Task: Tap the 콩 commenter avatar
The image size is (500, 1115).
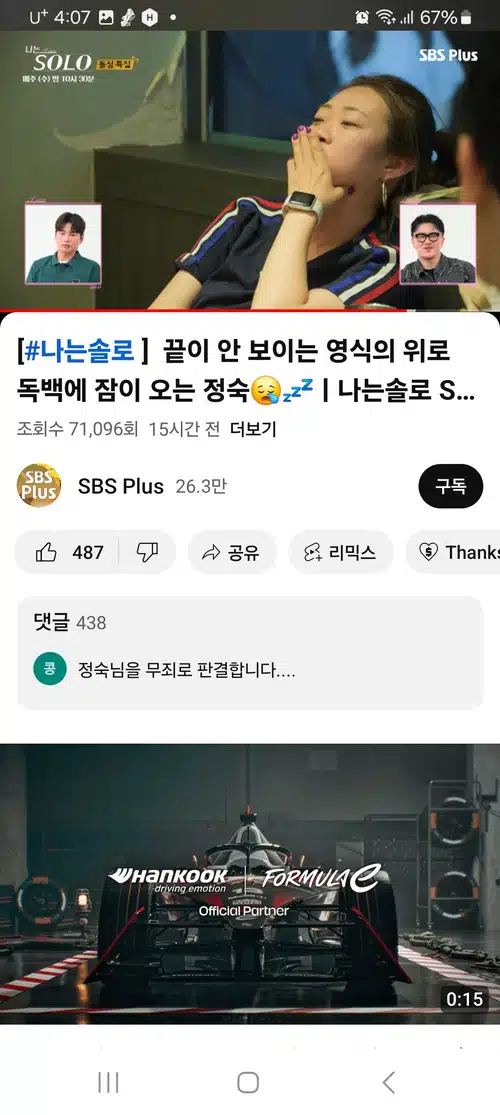Action: (x=50, y=669)
